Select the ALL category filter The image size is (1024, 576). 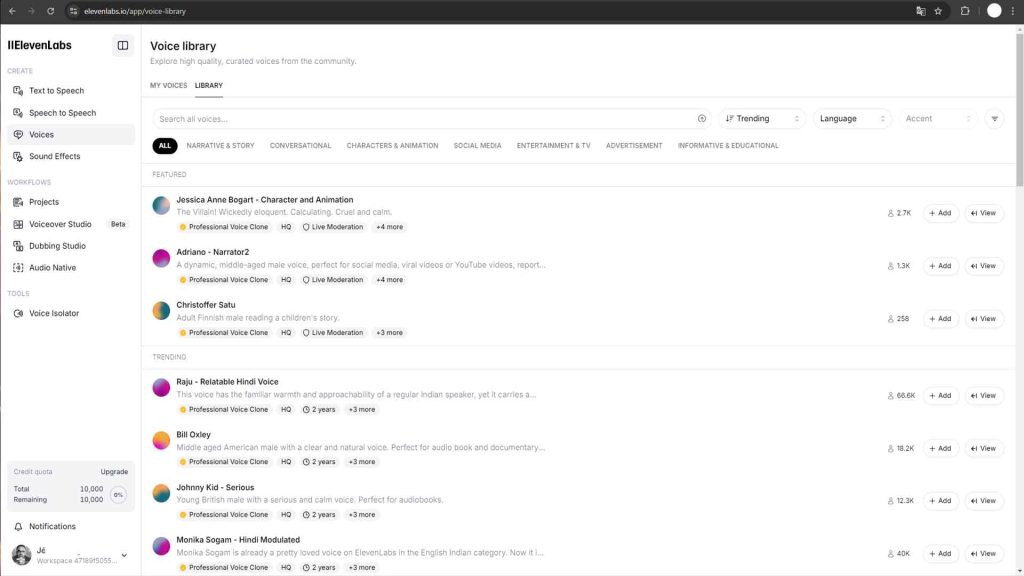point(165,146)
